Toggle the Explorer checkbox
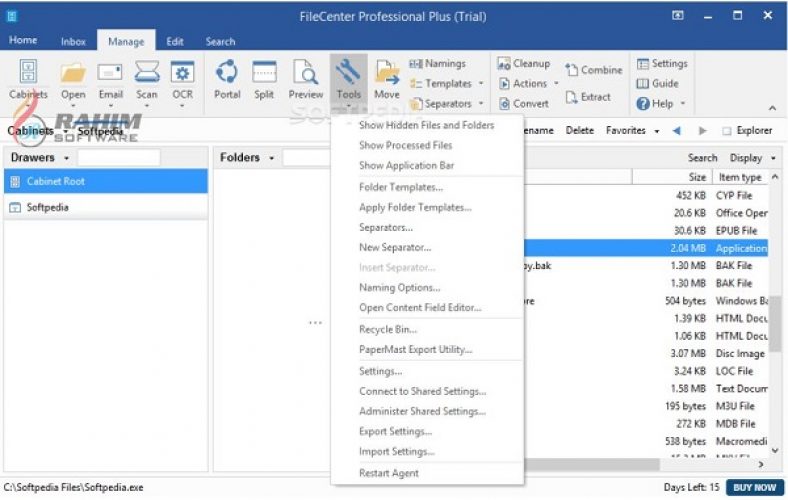The image size is (788, 500). point(727,131)
